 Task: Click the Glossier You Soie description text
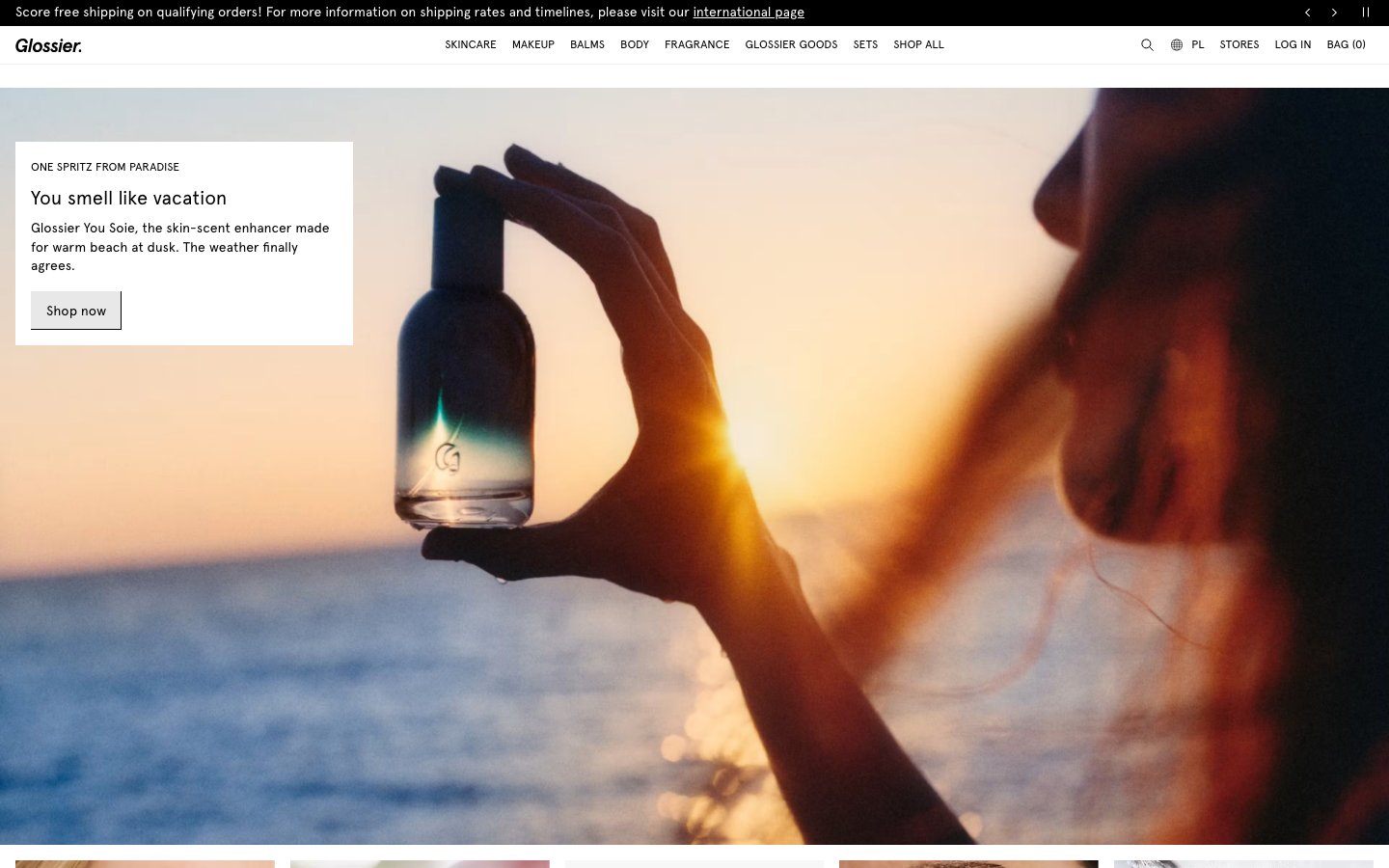pyautogui.click(x=180, y=247)
